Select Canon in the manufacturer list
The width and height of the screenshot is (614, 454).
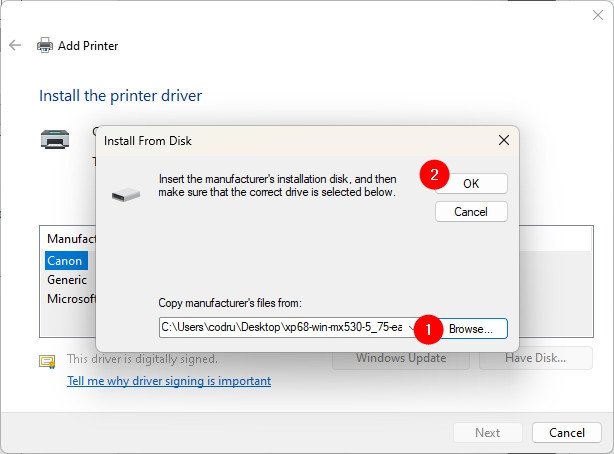(x=66, y=260)
